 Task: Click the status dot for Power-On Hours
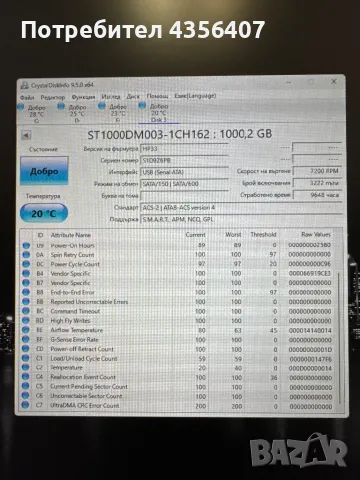[26, 245]
